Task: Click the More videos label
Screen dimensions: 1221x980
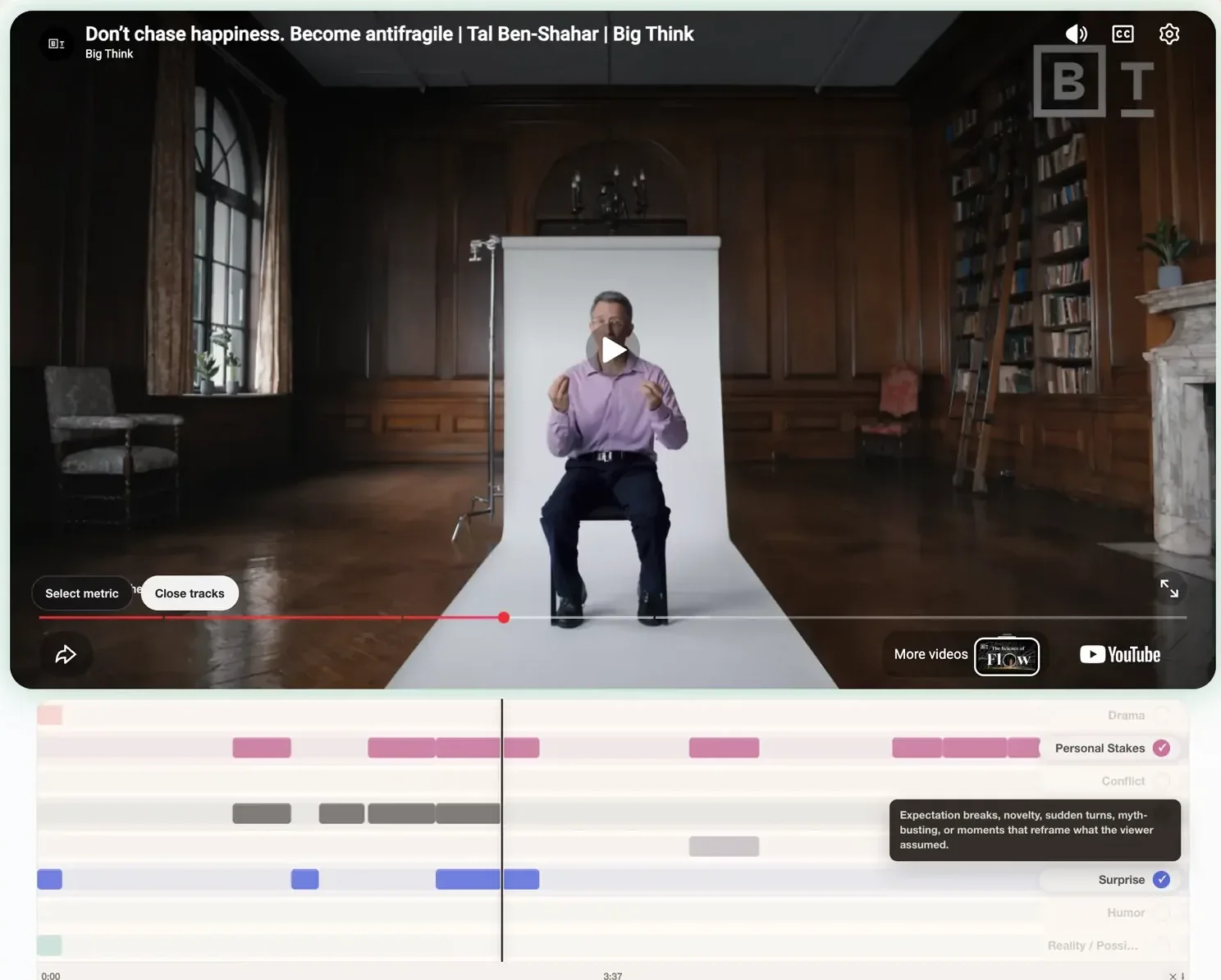Action: coord(931,654)
